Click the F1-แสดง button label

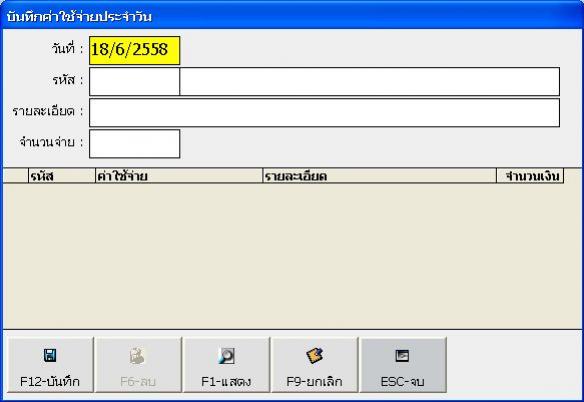226,382
